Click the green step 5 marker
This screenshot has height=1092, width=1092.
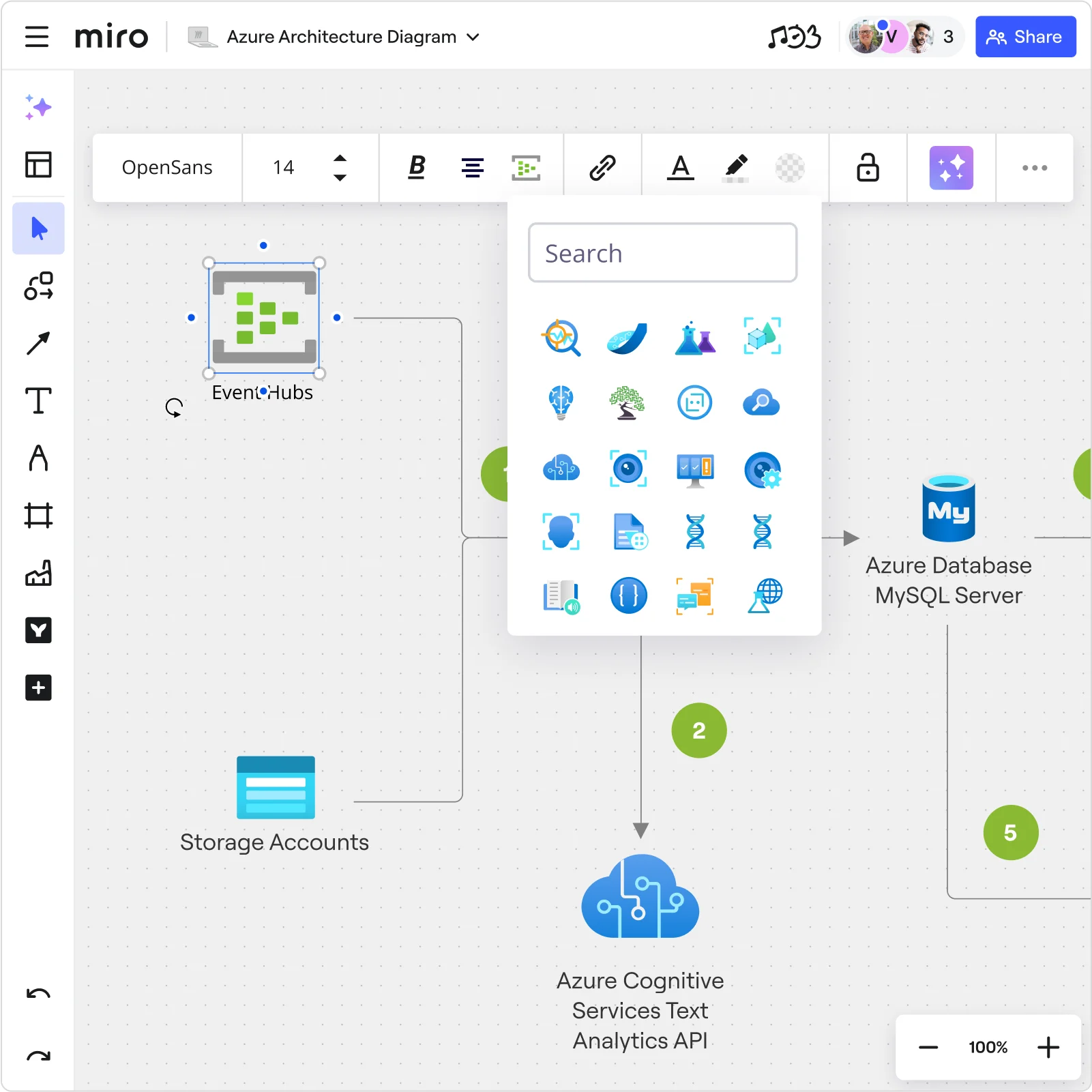pyautogui.click(x=1011, y=833)
